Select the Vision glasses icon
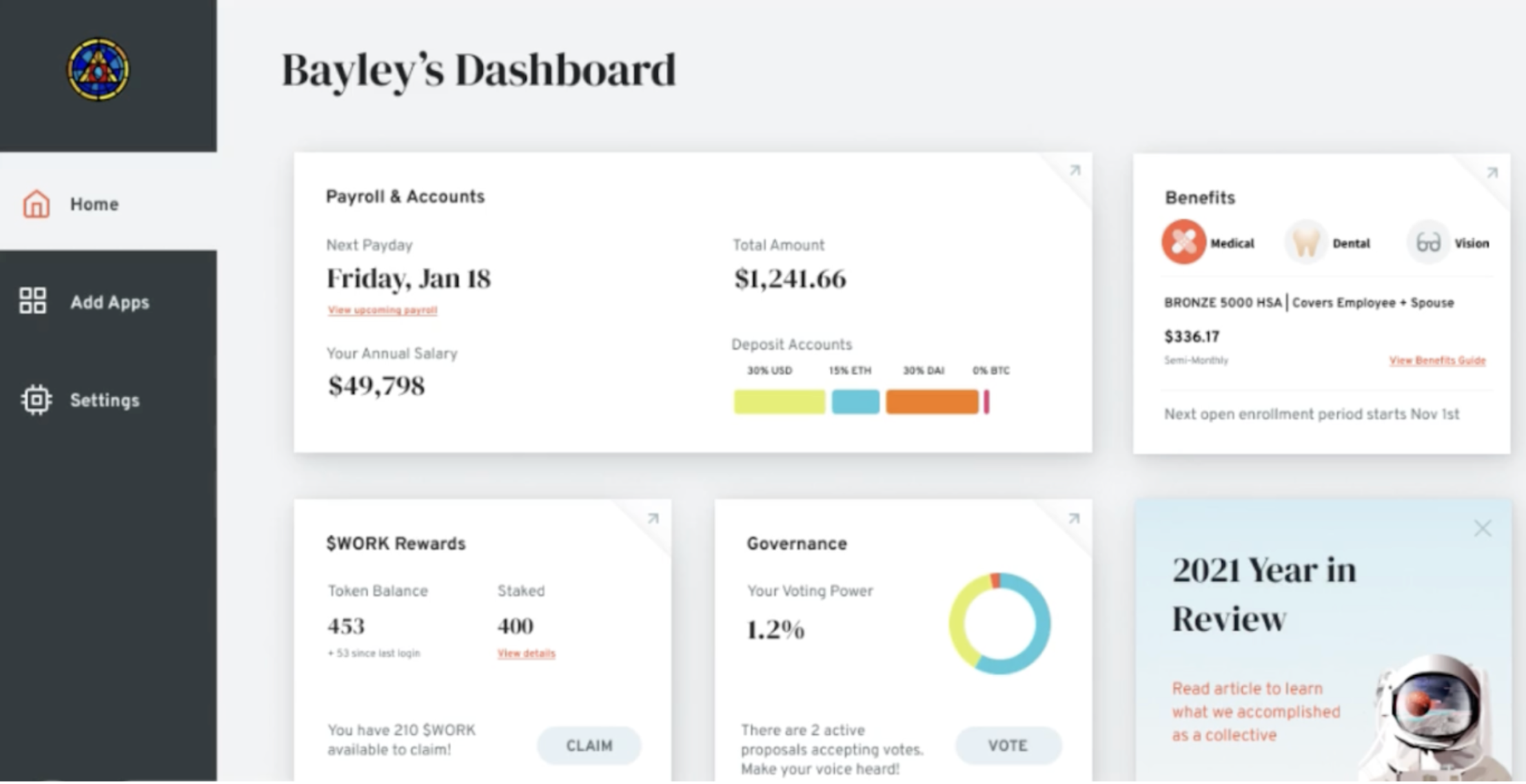Image resolution: width=1526 pixels, height=784 pixels. (x=1427, y=243)
